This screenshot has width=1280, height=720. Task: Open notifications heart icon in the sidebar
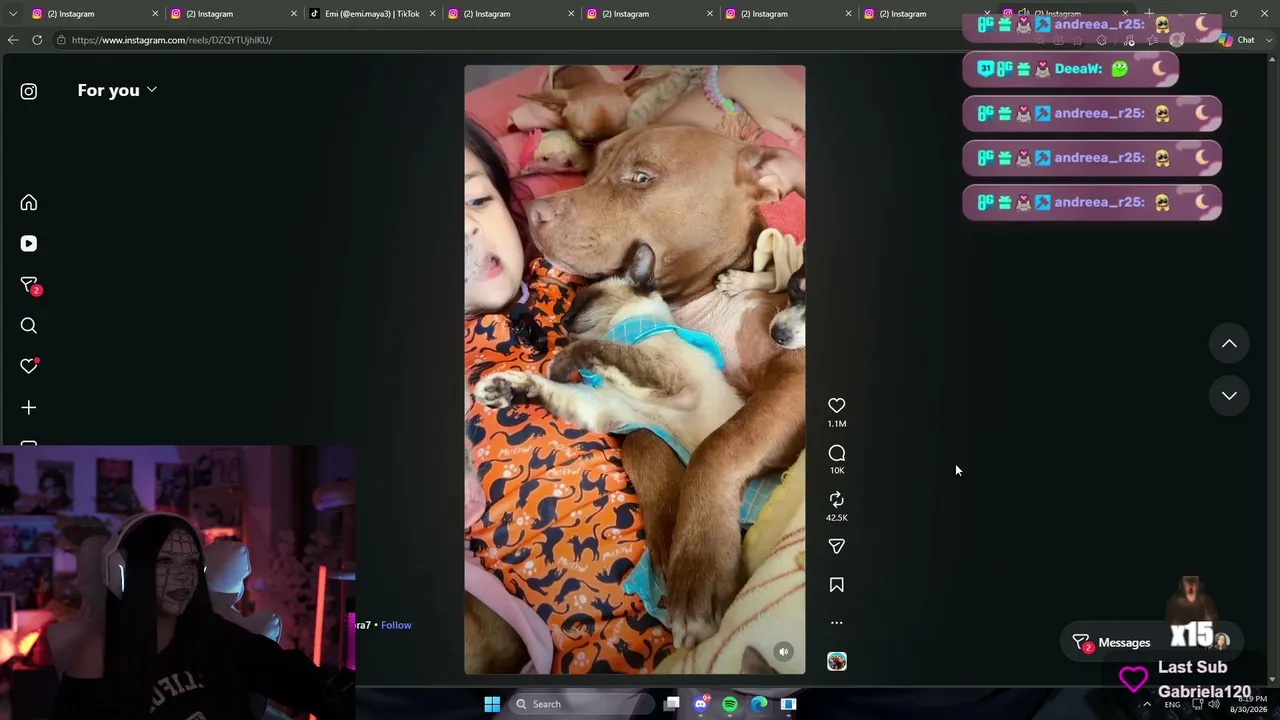point(29,366)
